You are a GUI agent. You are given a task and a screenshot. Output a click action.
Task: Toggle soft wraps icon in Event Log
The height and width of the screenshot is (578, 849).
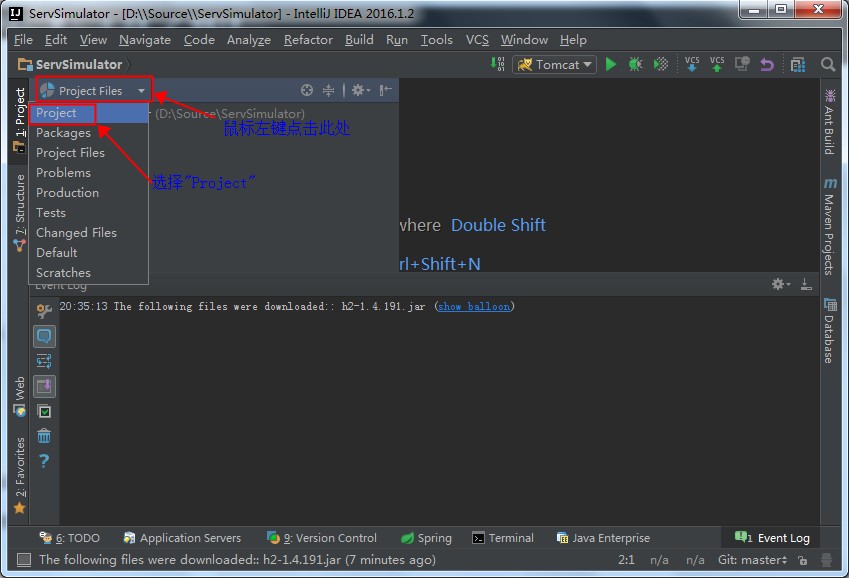44,361
